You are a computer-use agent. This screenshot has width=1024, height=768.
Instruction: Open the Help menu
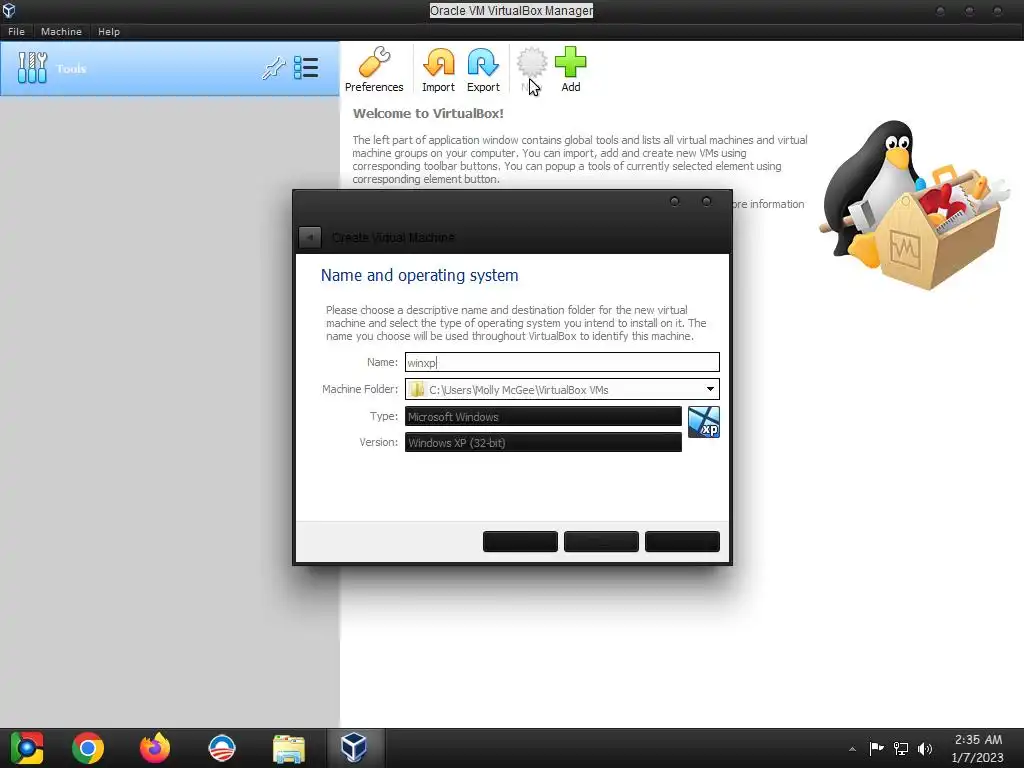(109, 31)
